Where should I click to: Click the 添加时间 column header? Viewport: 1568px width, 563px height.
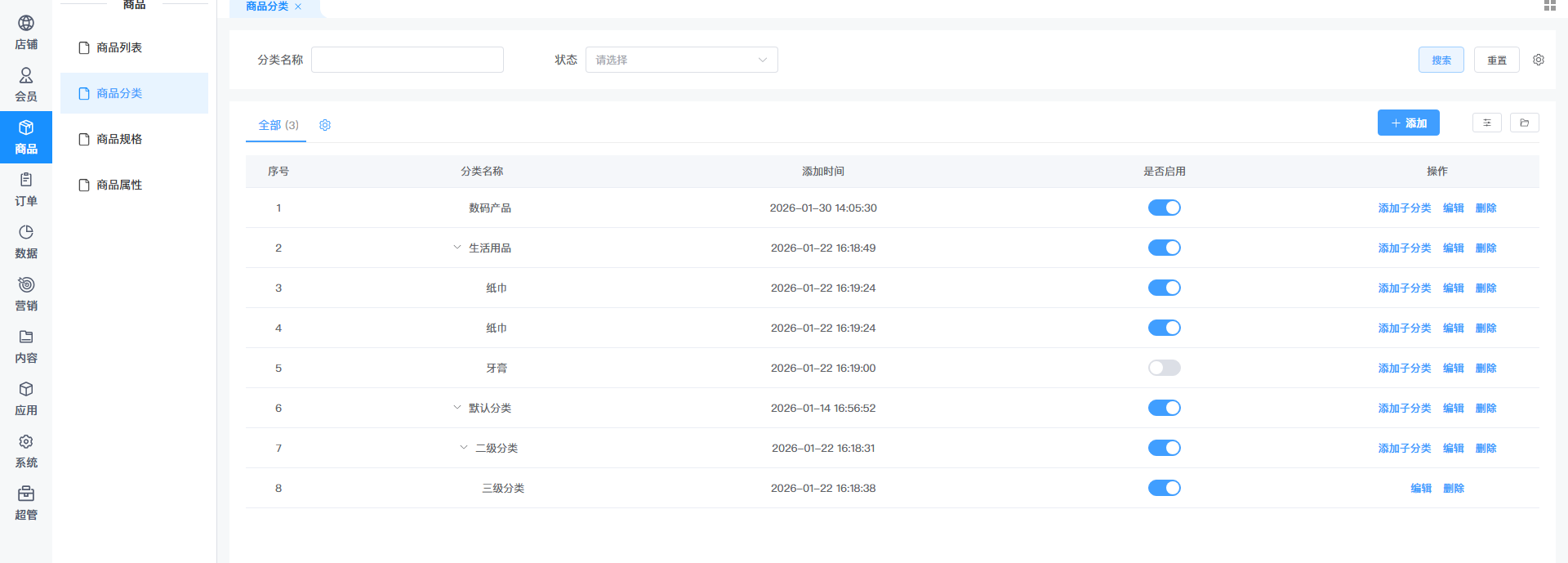(823, 171)
